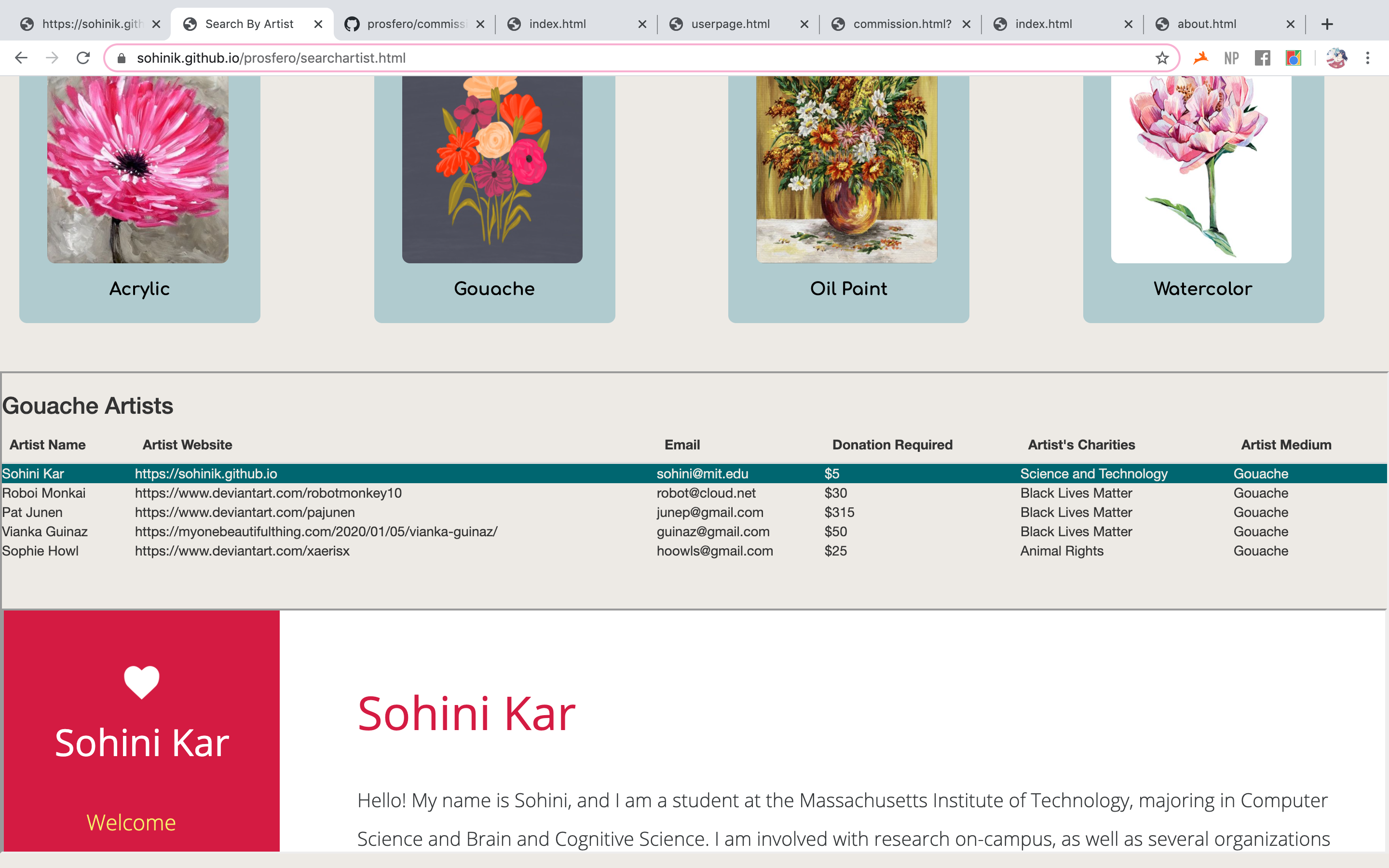Open the prosfero/commission GitHub tab
Screen dimensions: 1389x868
[416, 24]
